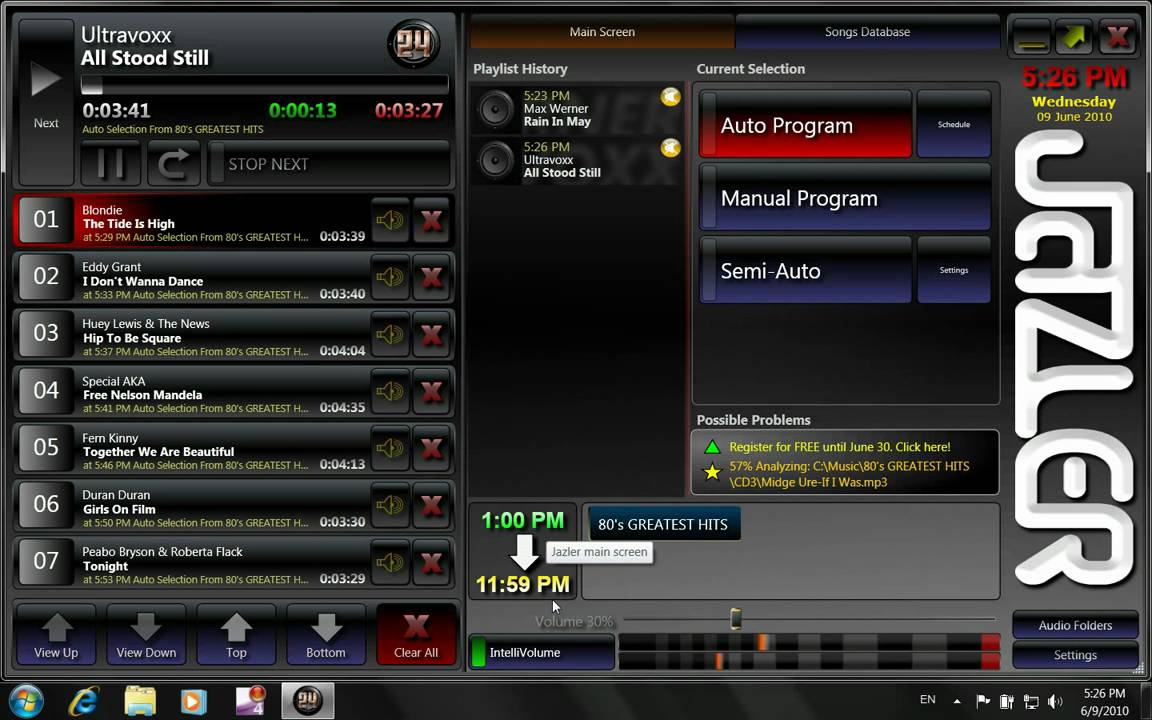Click the green triangle warning icon
The width and height of the screenshot is (1152, 720).
(x=712, y=447)
